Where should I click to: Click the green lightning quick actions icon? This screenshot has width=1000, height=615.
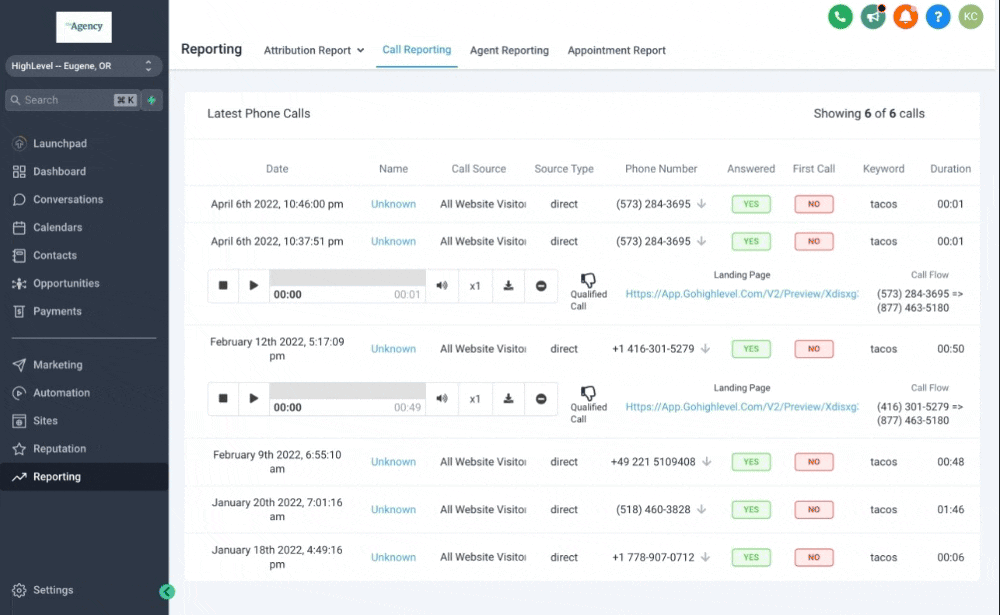[152, 100]
